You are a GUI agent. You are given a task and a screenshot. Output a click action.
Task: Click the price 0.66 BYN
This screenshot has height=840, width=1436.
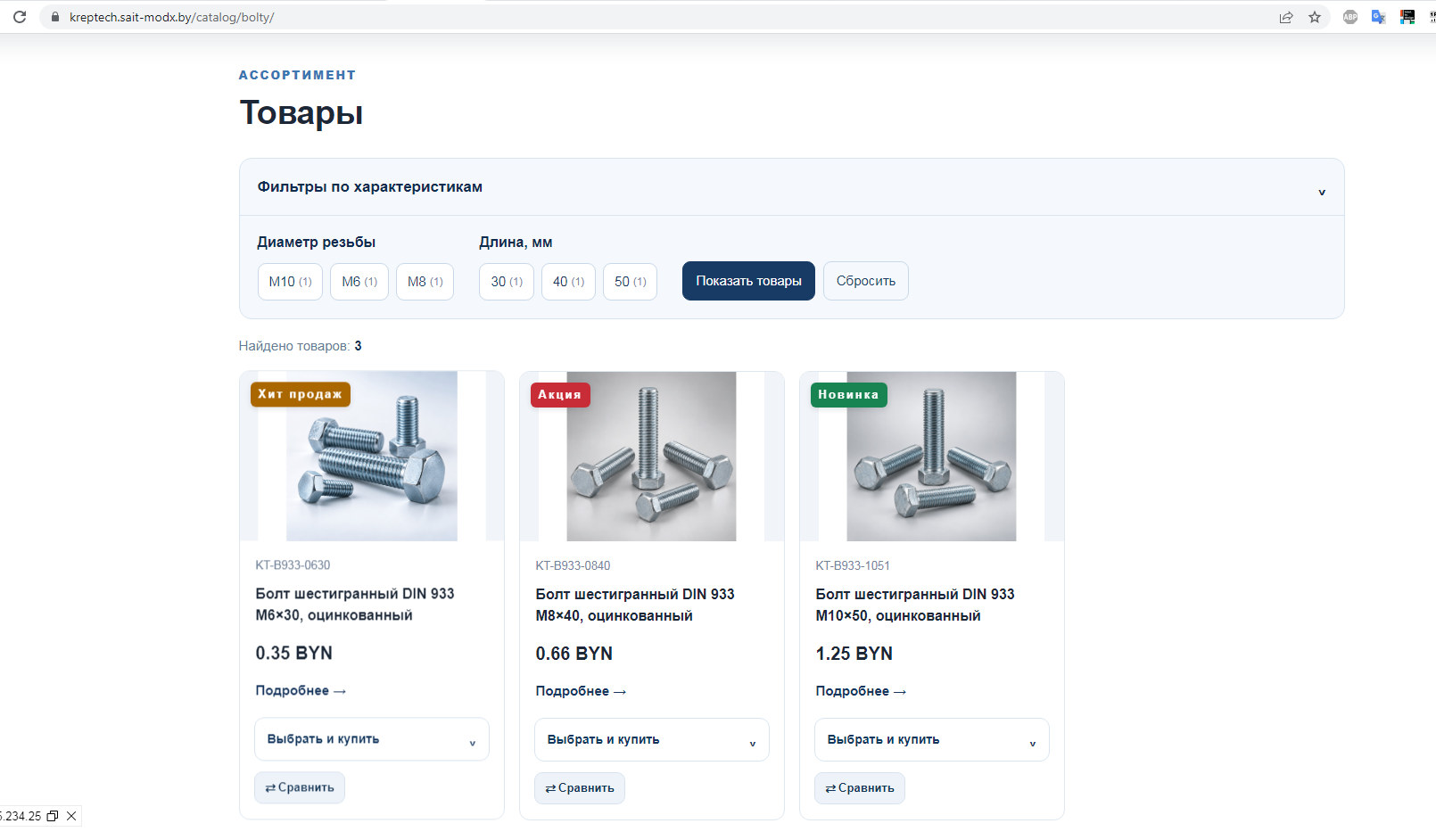tap(574, 654)
